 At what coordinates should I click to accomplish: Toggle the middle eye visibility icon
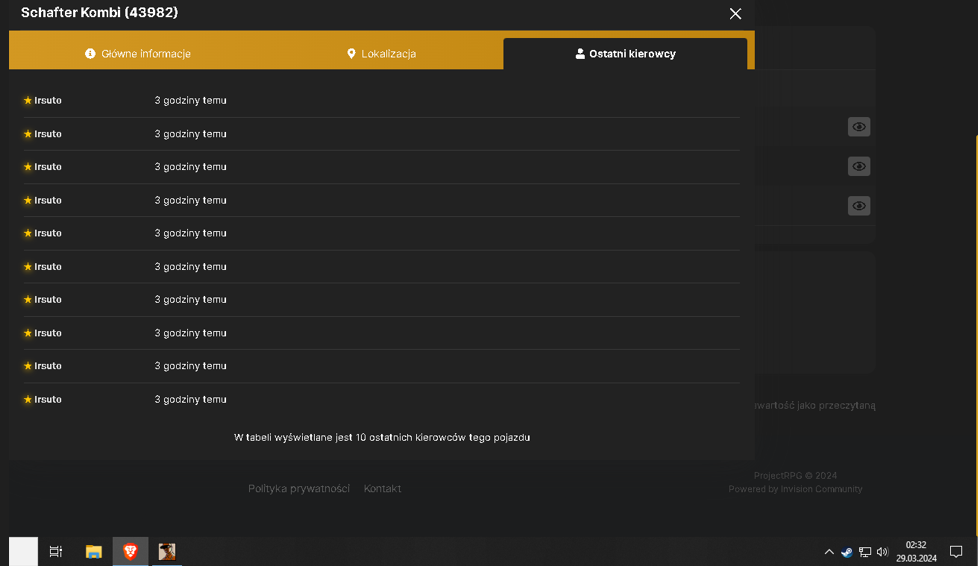pos(859,166)
